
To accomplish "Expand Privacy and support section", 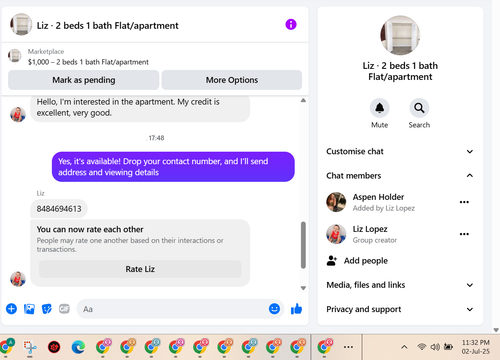I will [x=400, y=309].
